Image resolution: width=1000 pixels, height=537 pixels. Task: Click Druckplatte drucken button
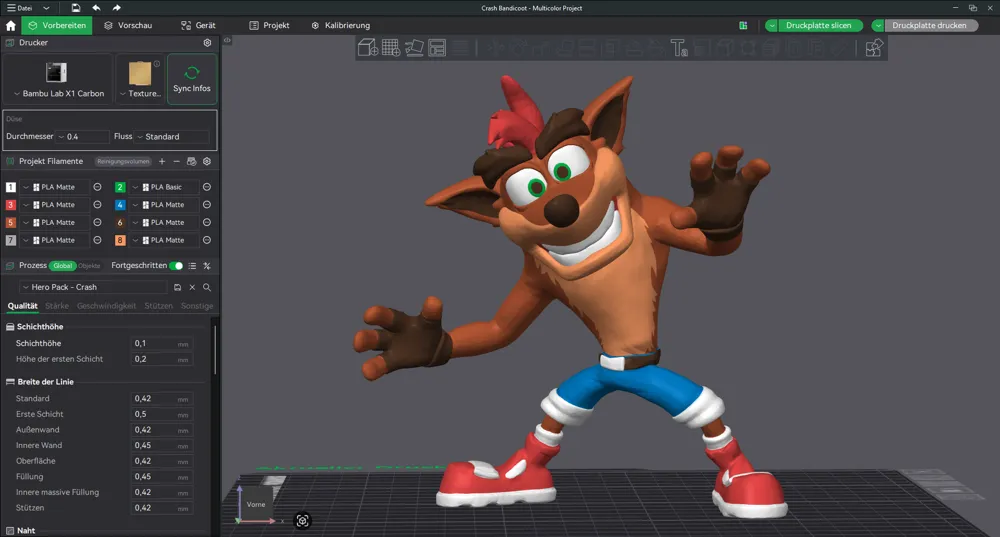pos(930,26)
